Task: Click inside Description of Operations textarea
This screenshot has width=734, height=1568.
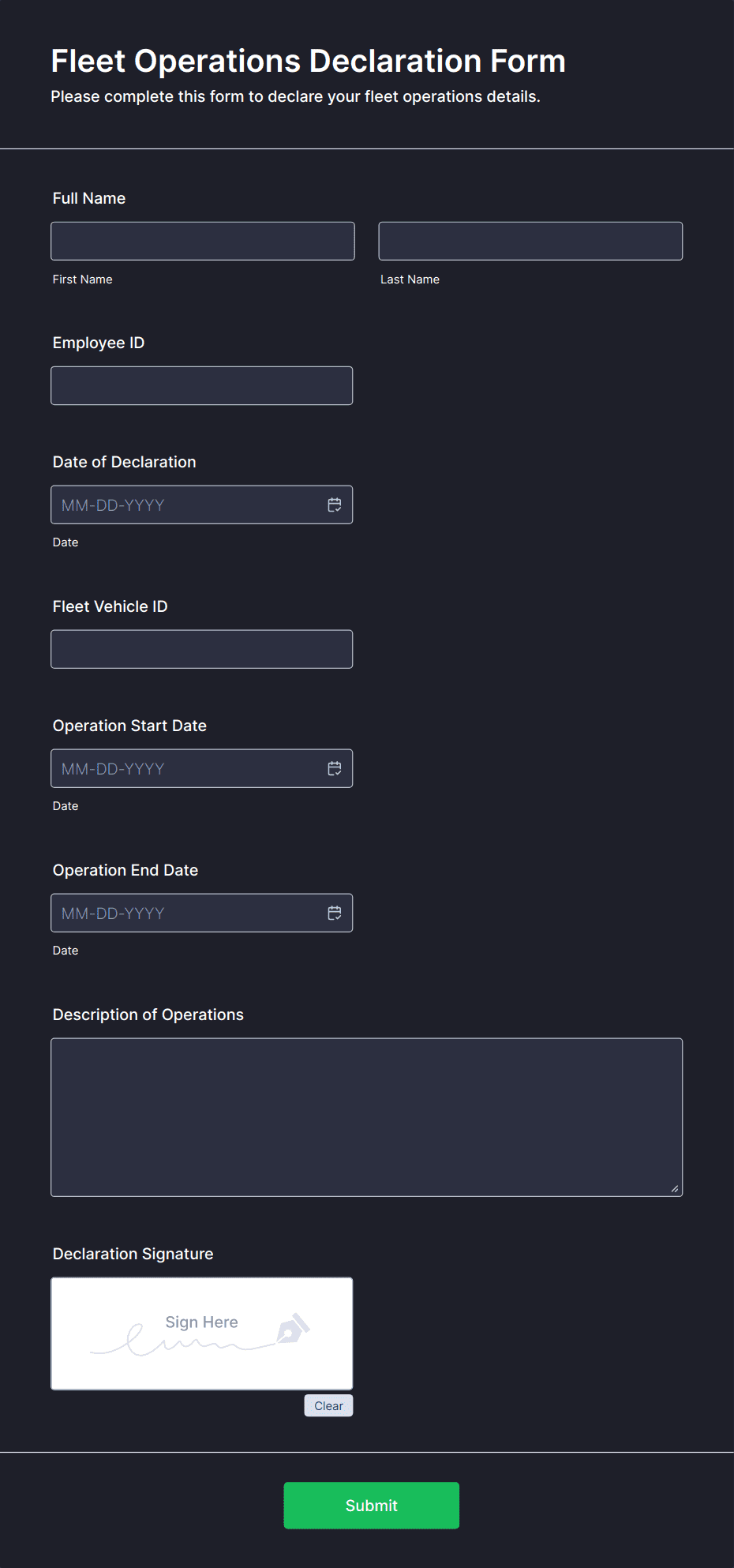Action: [x=367, y=1117]
